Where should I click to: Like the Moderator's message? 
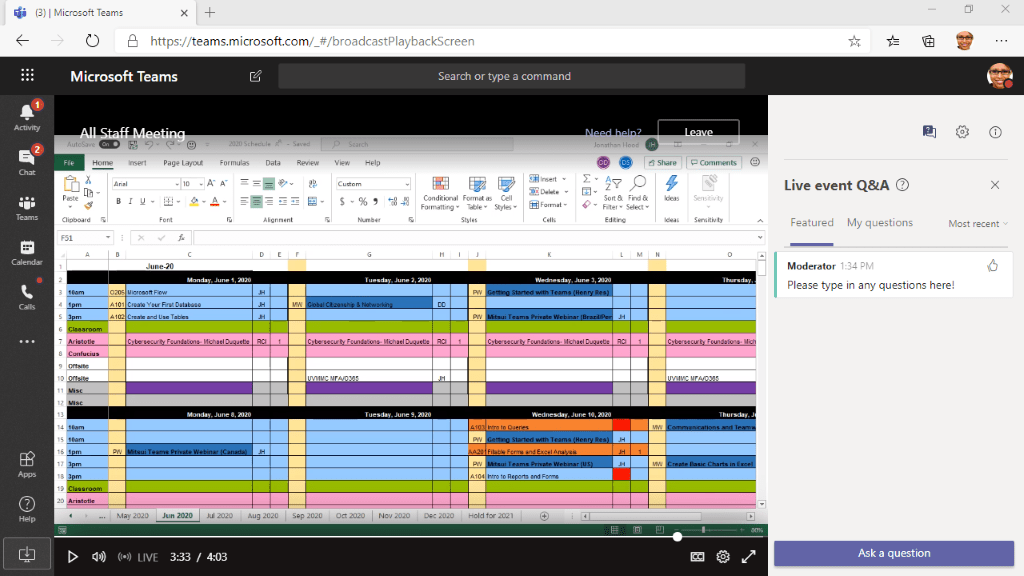[x=993, y=266]
